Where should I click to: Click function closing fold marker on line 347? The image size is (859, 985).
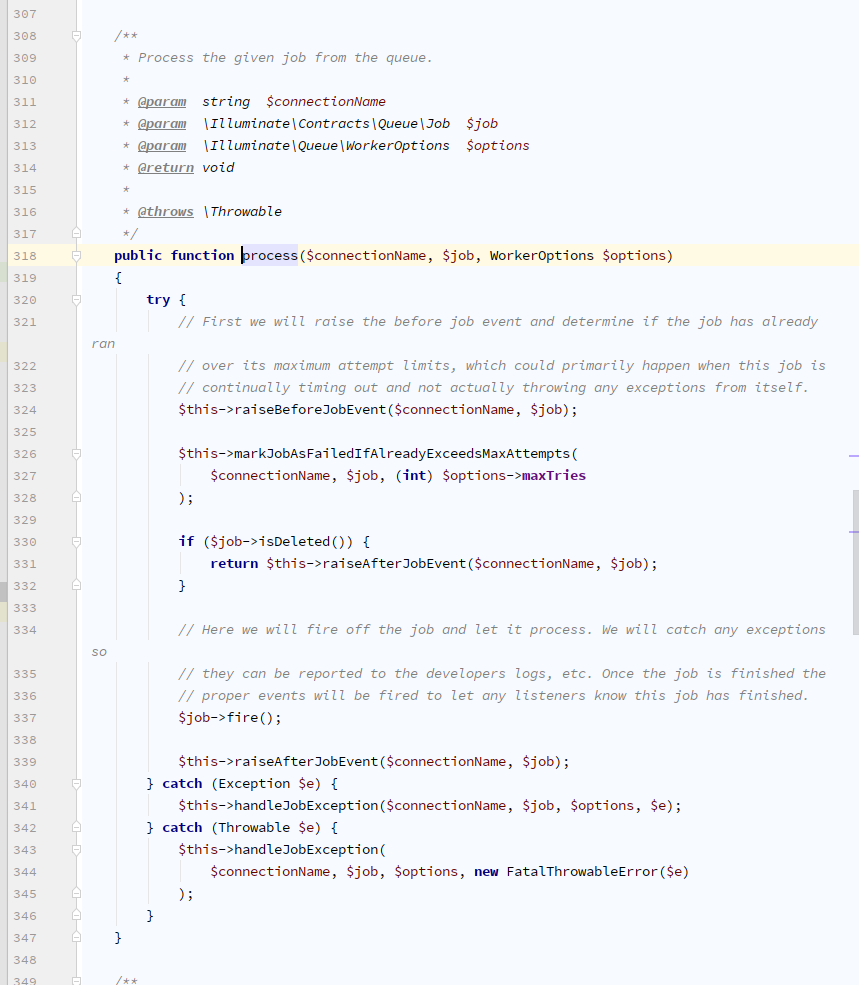(x=76, y=937)
